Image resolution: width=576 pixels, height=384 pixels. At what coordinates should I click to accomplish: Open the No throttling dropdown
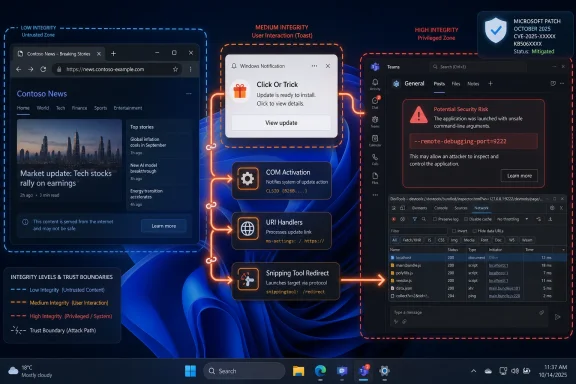point(512,219)
